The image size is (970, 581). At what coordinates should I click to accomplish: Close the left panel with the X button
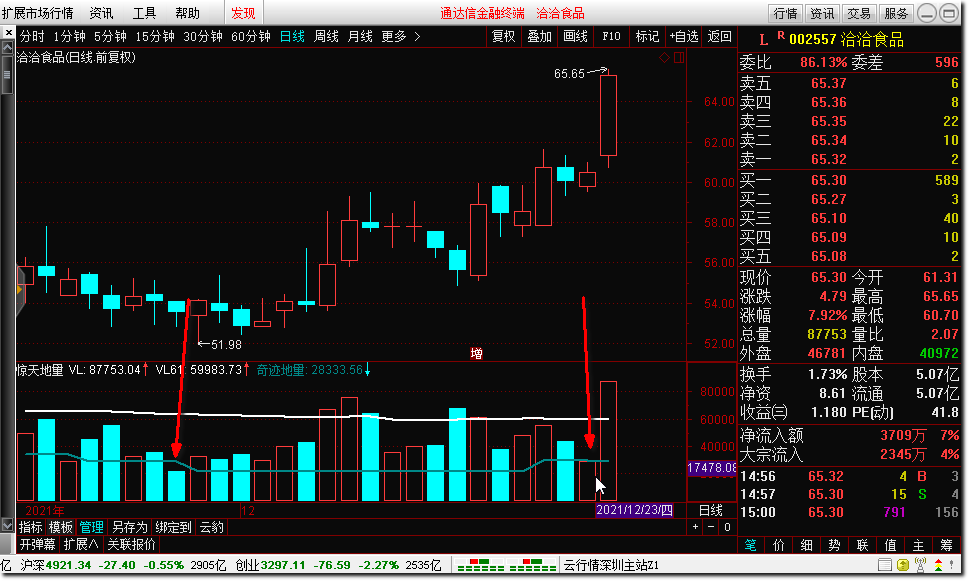(7, 32)
